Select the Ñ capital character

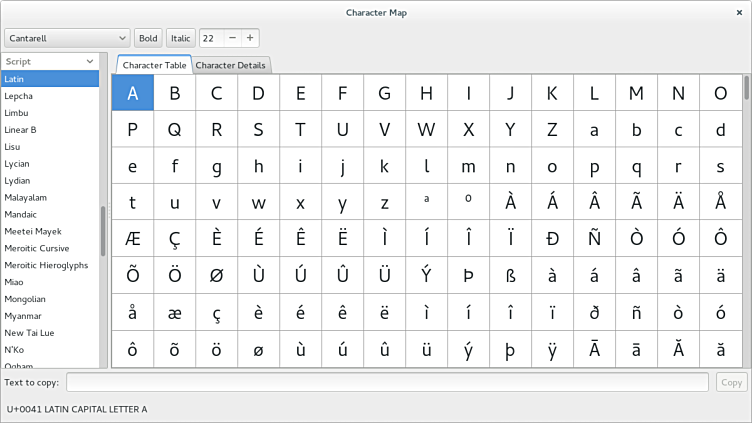[x=595, y=239]
